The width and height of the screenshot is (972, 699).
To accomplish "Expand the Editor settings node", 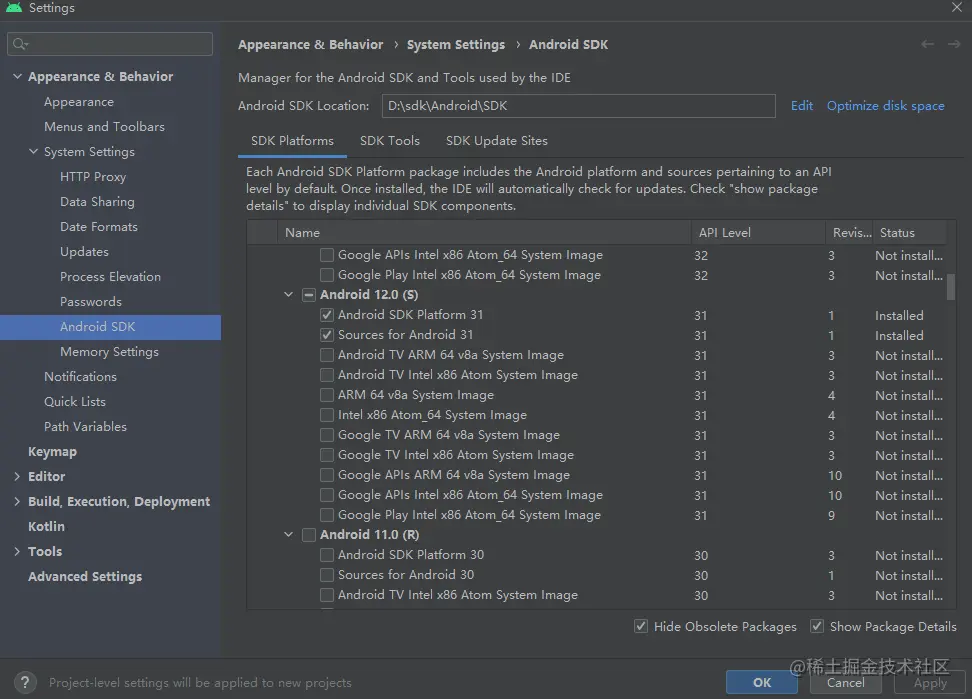I will (17, 476).
